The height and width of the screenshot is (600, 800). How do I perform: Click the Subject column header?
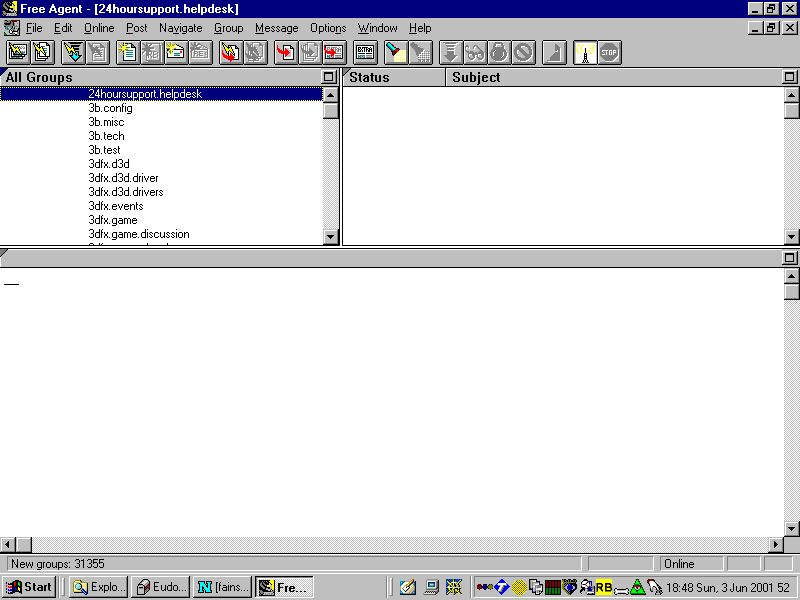476,77
